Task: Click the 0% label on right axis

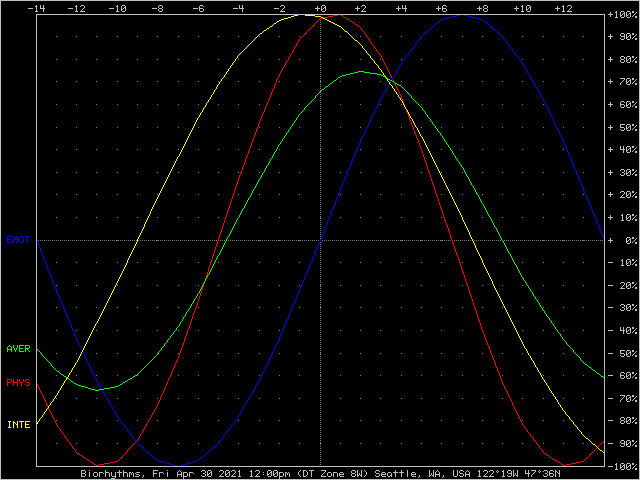Action: pyautogui.click(x=626, y=241)
